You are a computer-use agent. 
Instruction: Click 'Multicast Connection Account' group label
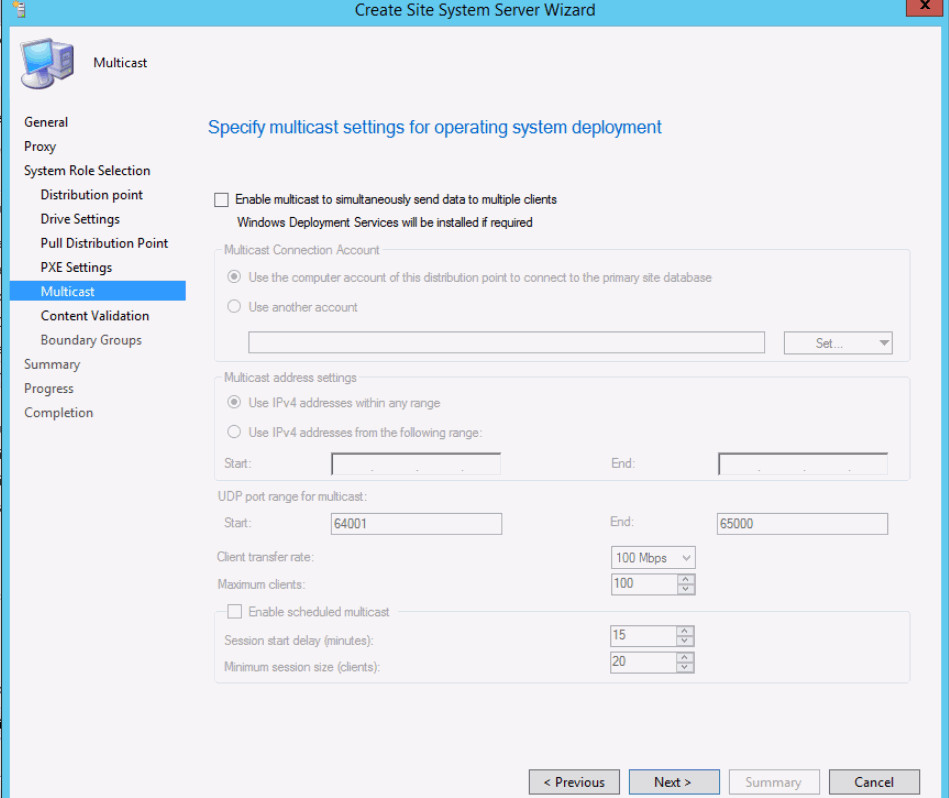point(301,250)
